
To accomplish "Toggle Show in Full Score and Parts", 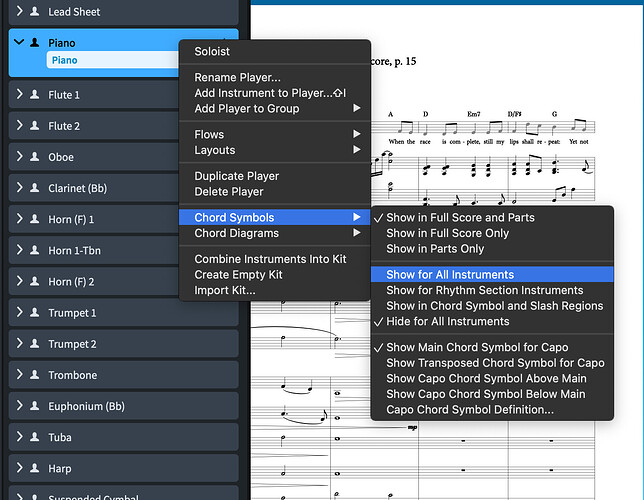I will (x=492, y=217).
